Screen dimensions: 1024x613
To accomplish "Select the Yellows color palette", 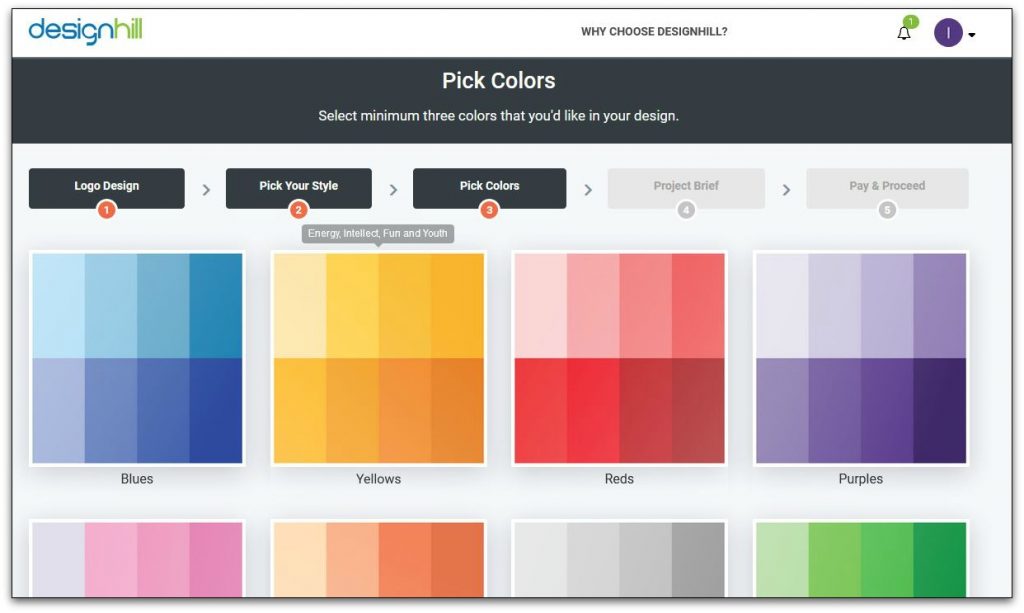I will point(378,357).
